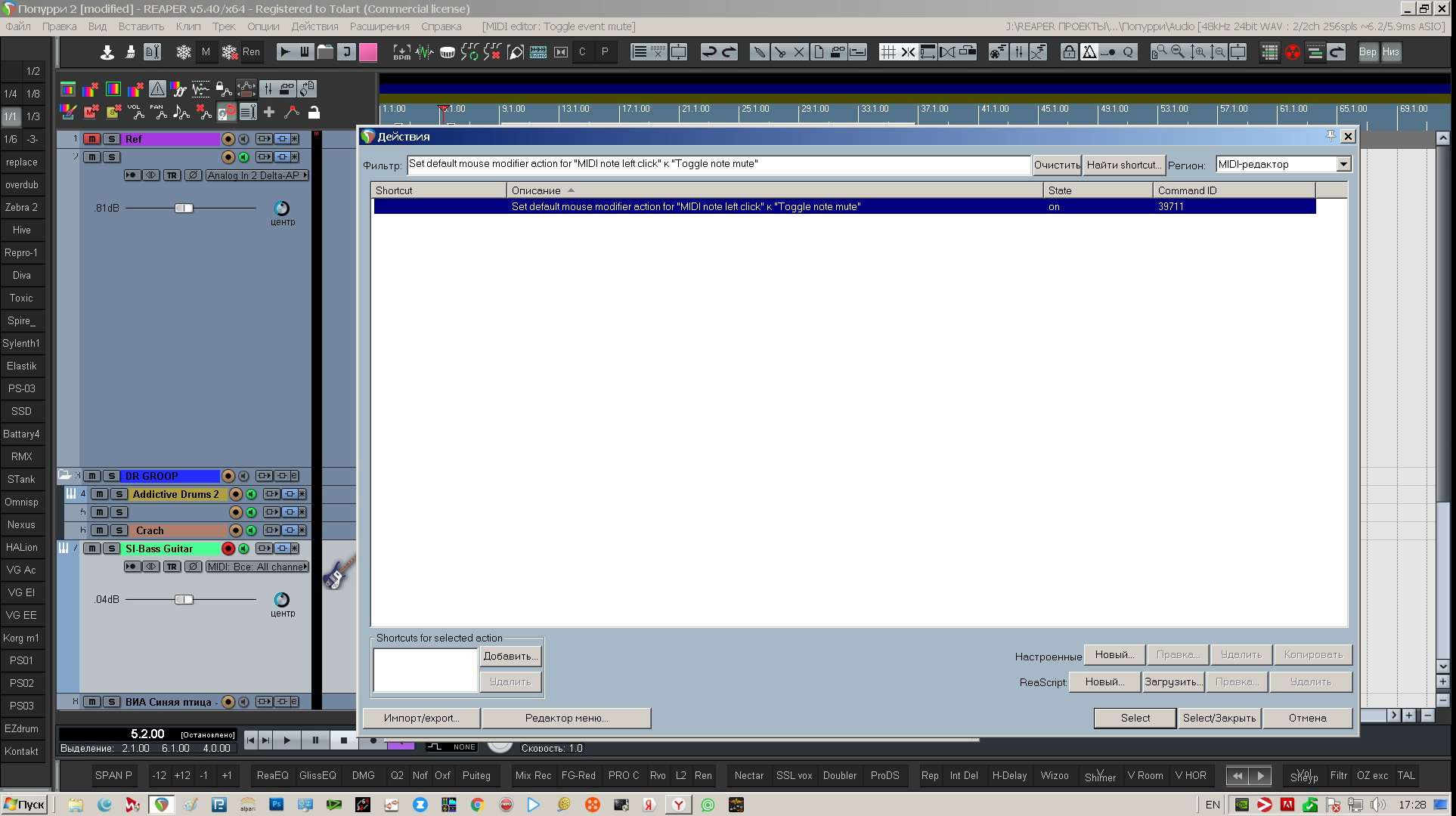
Task: Open the Действия menu
Action: coord(314,26)
